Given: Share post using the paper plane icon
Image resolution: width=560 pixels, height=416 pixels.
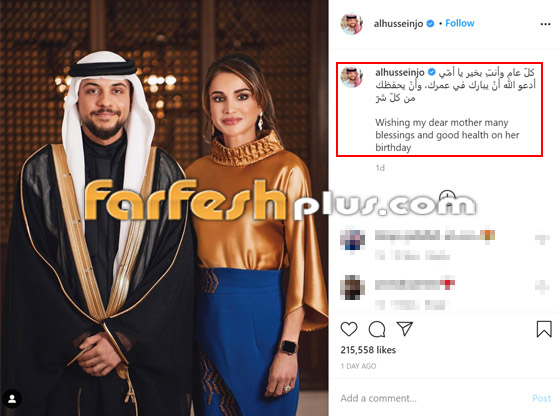Looking at the screenshot, I should click(405, 329).
